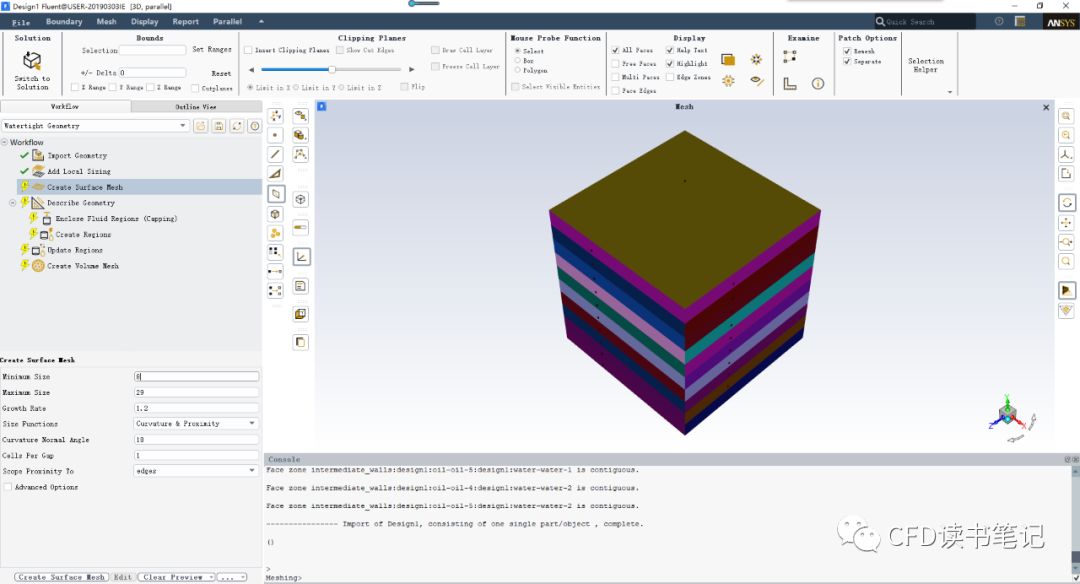
Task: Select the triangle angle-ruler filter icon
Action: click(x=275, y=174)
